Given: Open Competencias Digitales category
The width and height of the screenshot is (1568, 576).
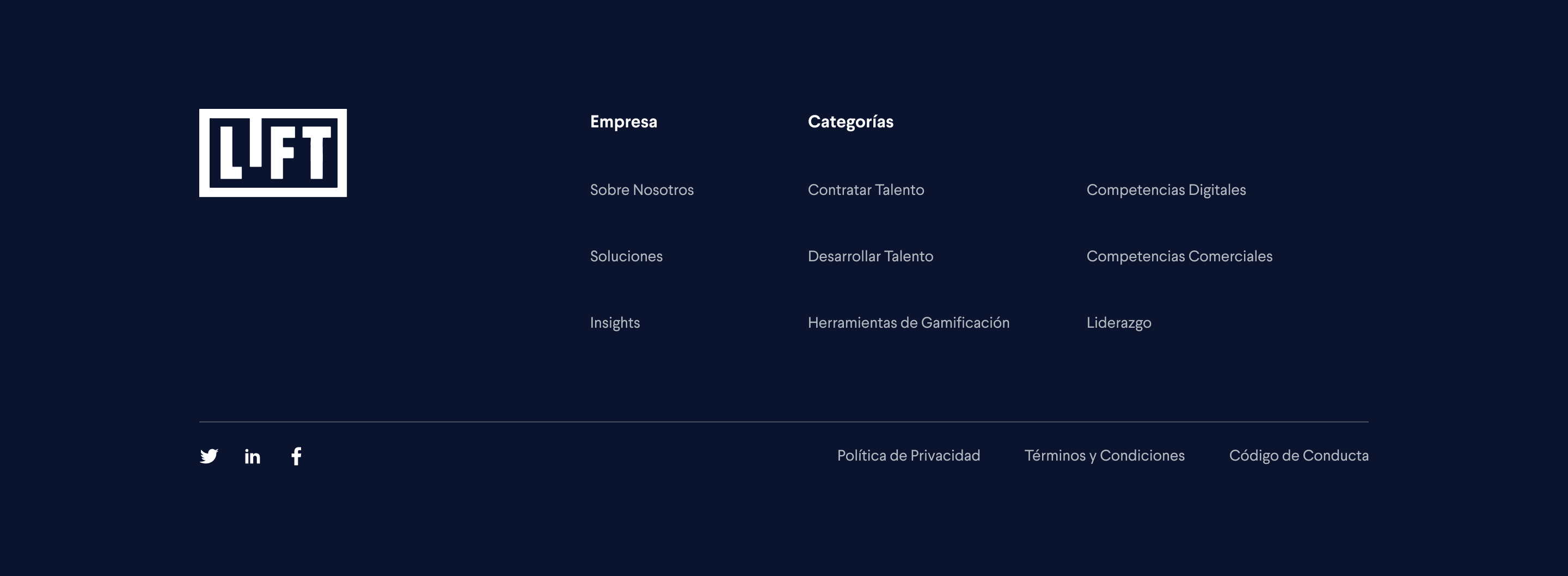Looking at the screenshot, I should (x=1166, y=190).
